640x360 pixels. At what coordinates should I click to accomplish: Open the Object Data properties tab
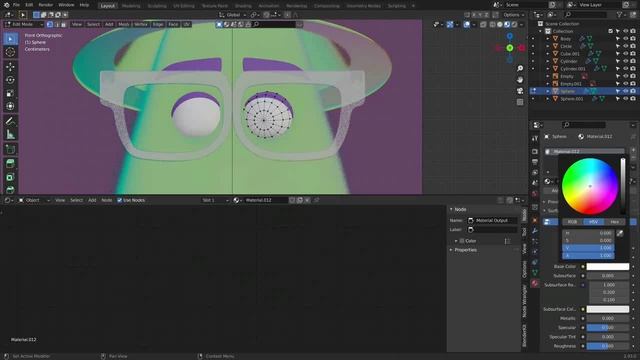pyautogui.click(x=535, y=272)
